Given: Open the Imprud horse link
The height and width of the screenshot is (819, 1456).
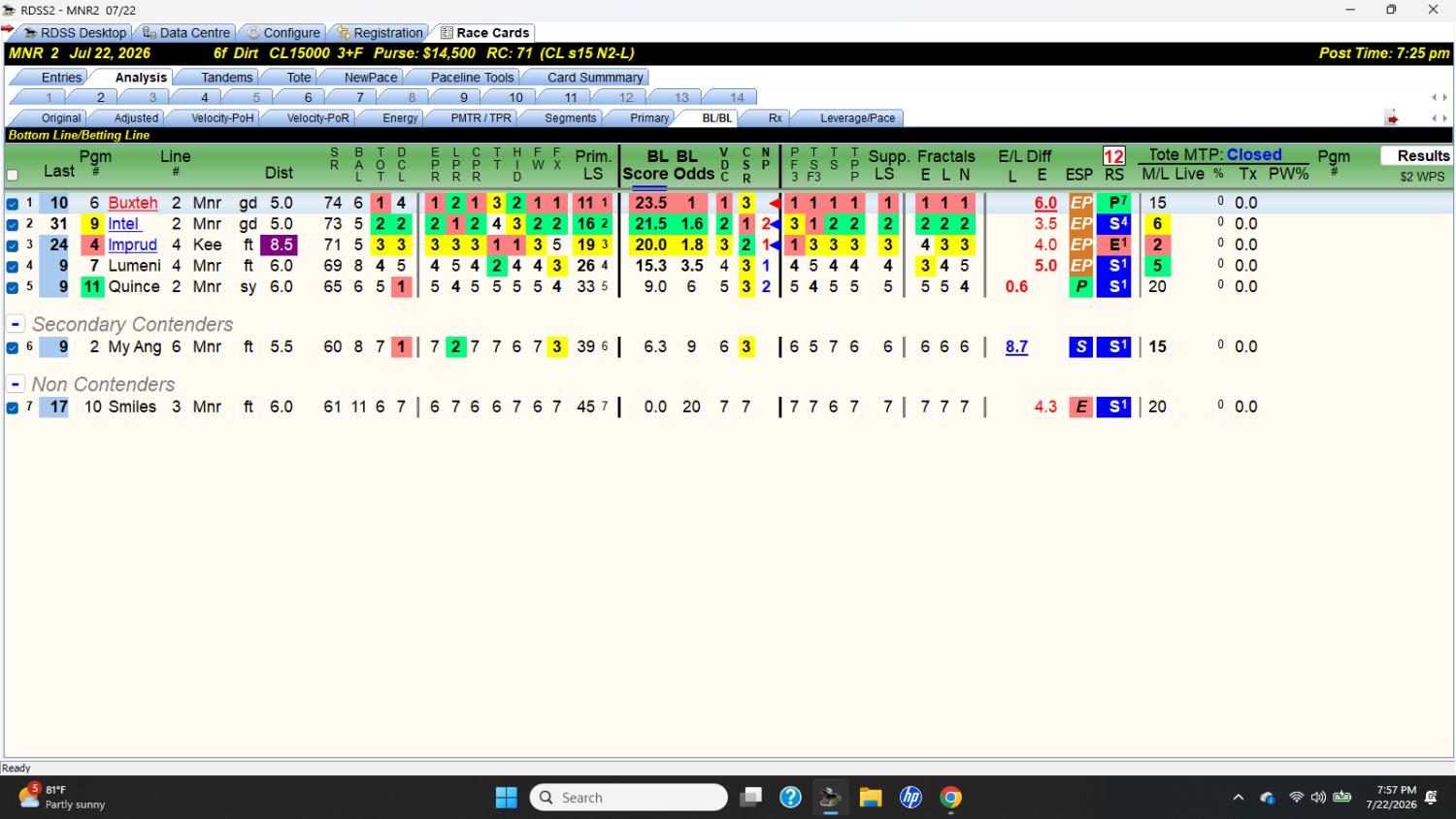Looking at the screenshot, I should click(x=133, y=245).
